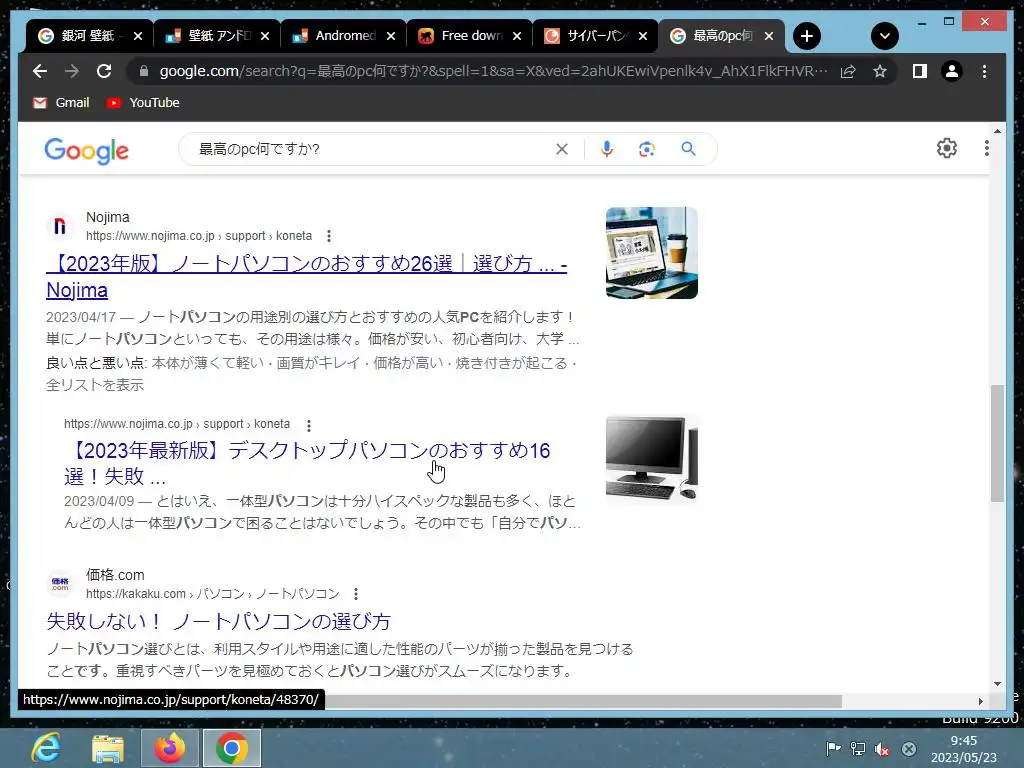The image size is (1024, 768).
Task: Open the taskbar clock and date
Action: coord(964,749)
